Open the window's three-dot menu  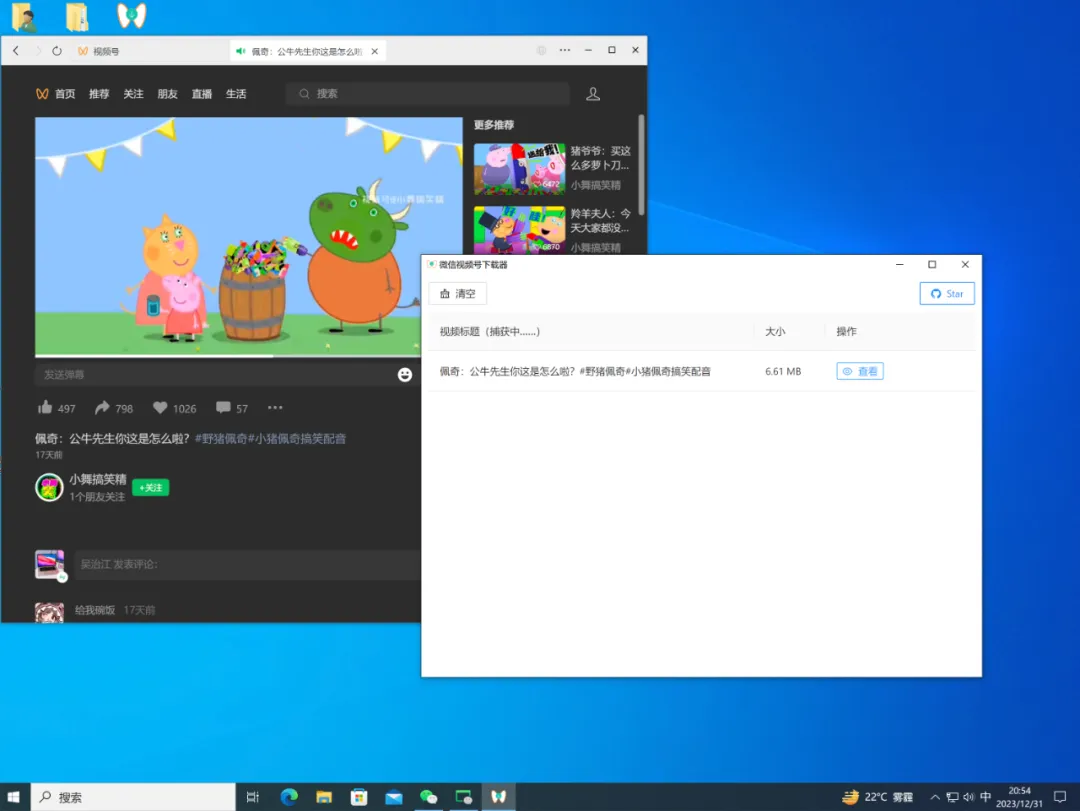pos(565,50)
